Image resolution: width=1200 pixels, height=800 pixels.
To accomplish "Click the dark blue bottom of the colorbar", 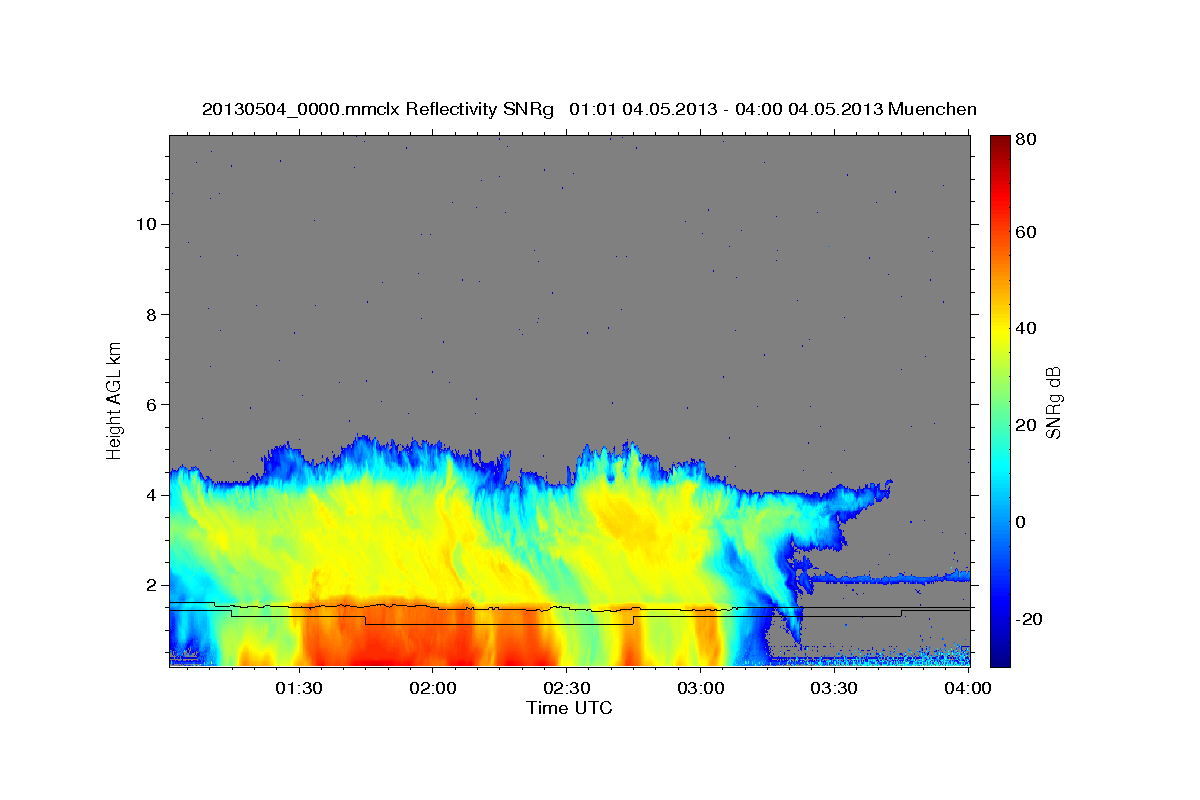I will 1000,655.
